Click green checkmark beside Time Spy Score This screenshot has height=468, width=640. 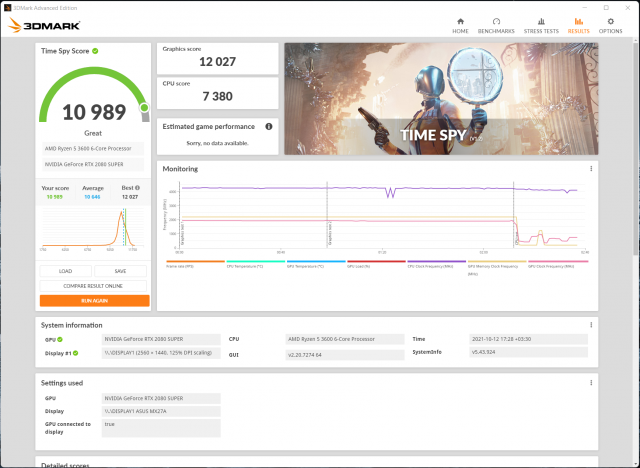pos(95,50)
